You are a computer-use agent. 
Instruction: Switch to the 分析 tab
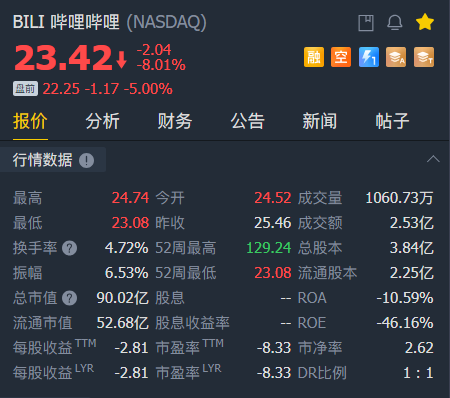(x=102, y=121)
